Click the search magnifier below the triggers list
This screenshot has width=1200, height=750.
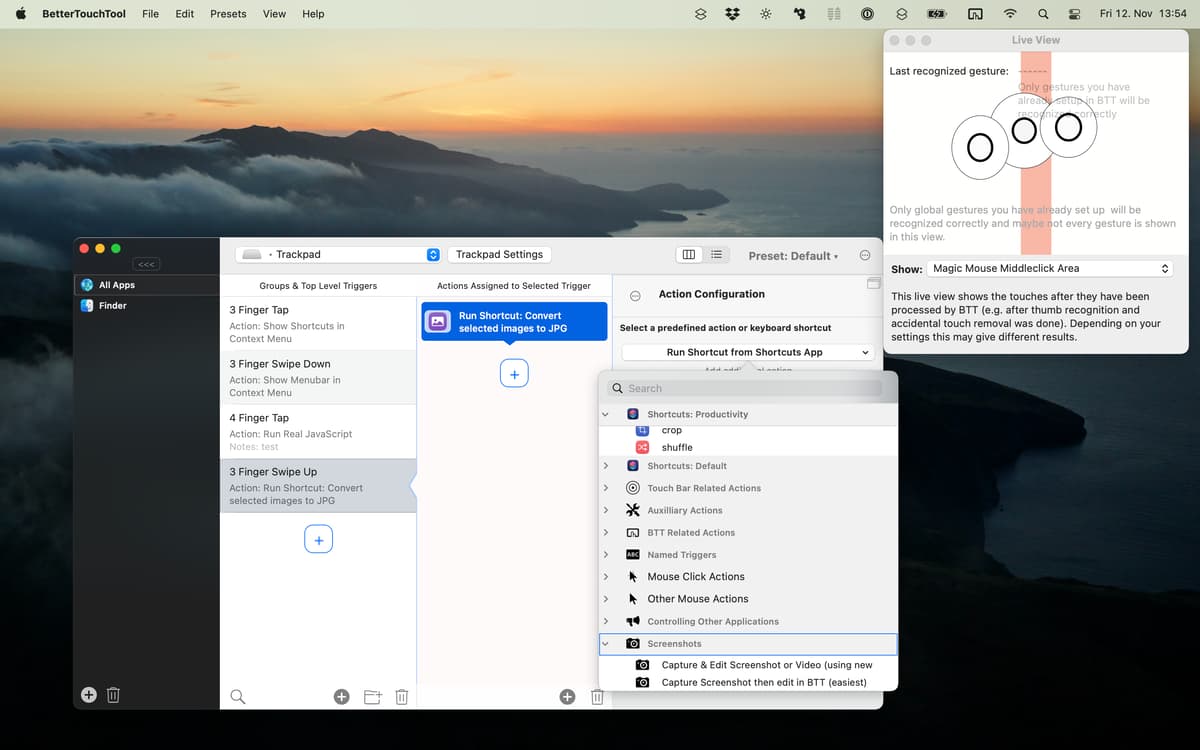238,697
